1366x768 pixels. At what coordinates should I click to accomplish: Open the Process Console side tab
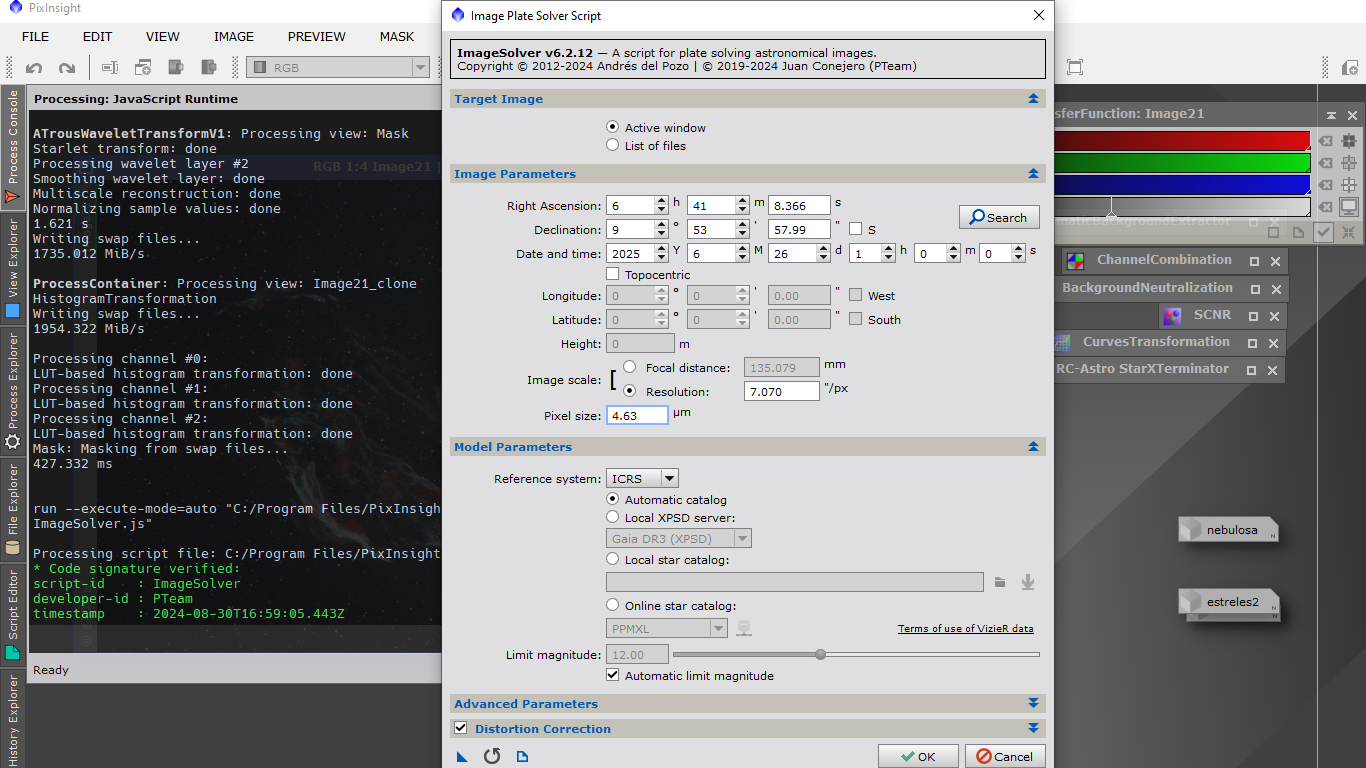pyautogui.click(x=13, y=147)
